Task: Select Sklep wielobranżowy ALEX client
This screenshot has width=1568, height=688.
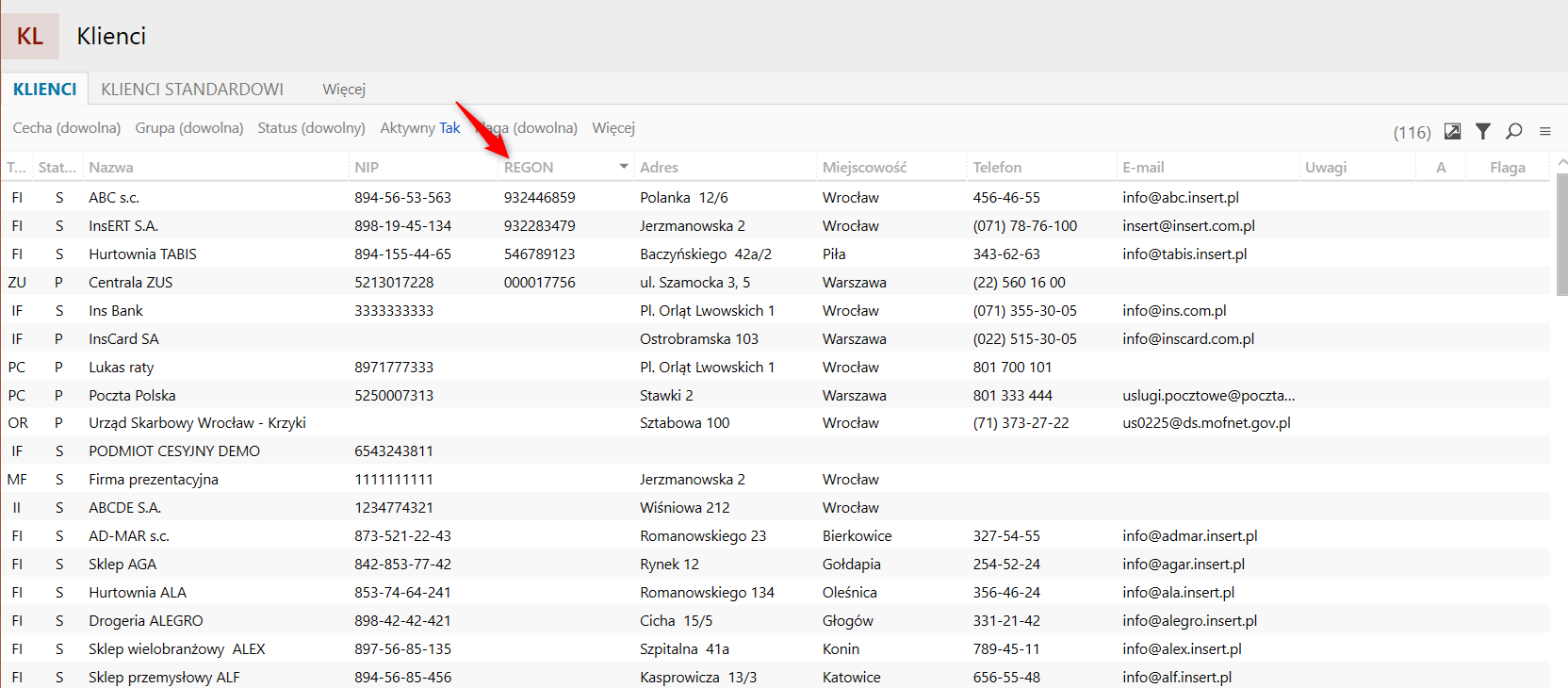Action: pyautogui.click(x=776, y=649)
